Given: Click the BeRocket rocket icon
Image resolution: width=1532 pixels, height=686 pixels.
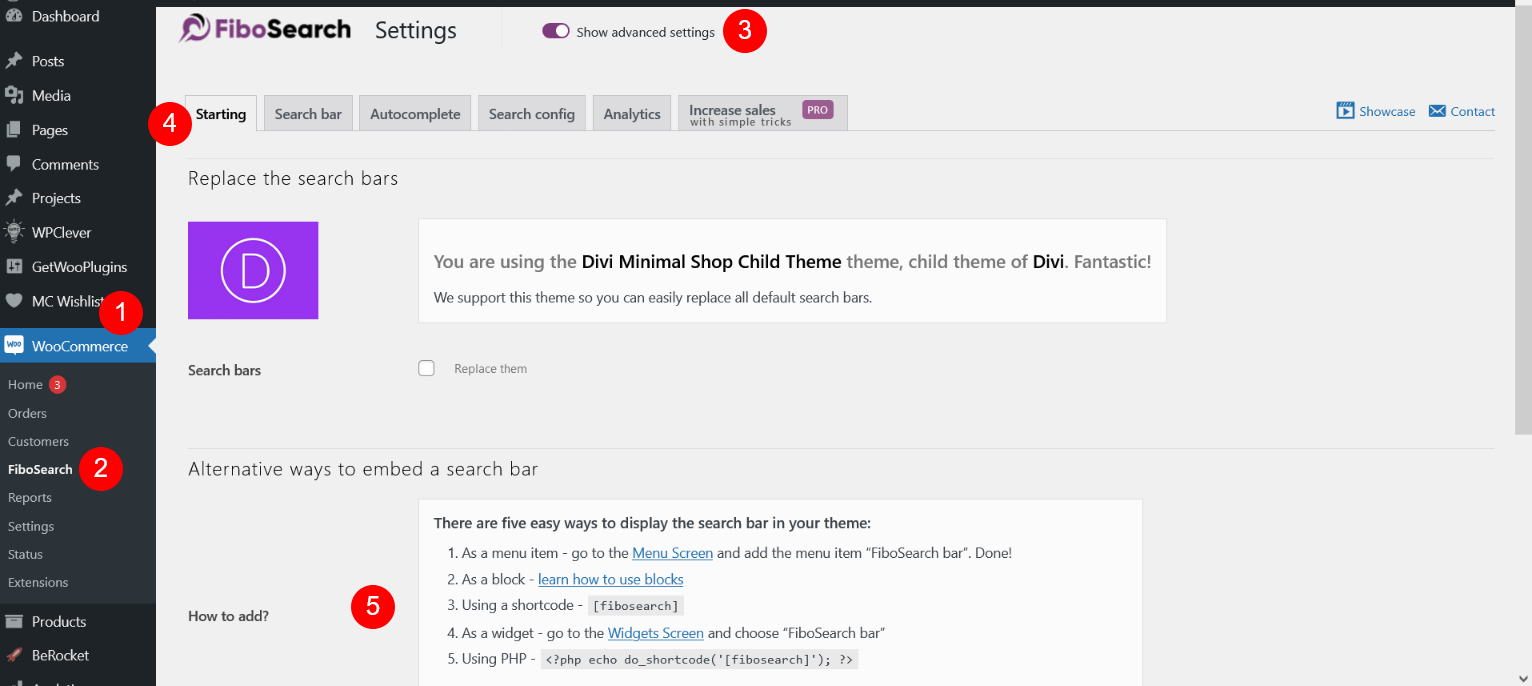Looking at the screenshot, I should [x=14, y=655].
